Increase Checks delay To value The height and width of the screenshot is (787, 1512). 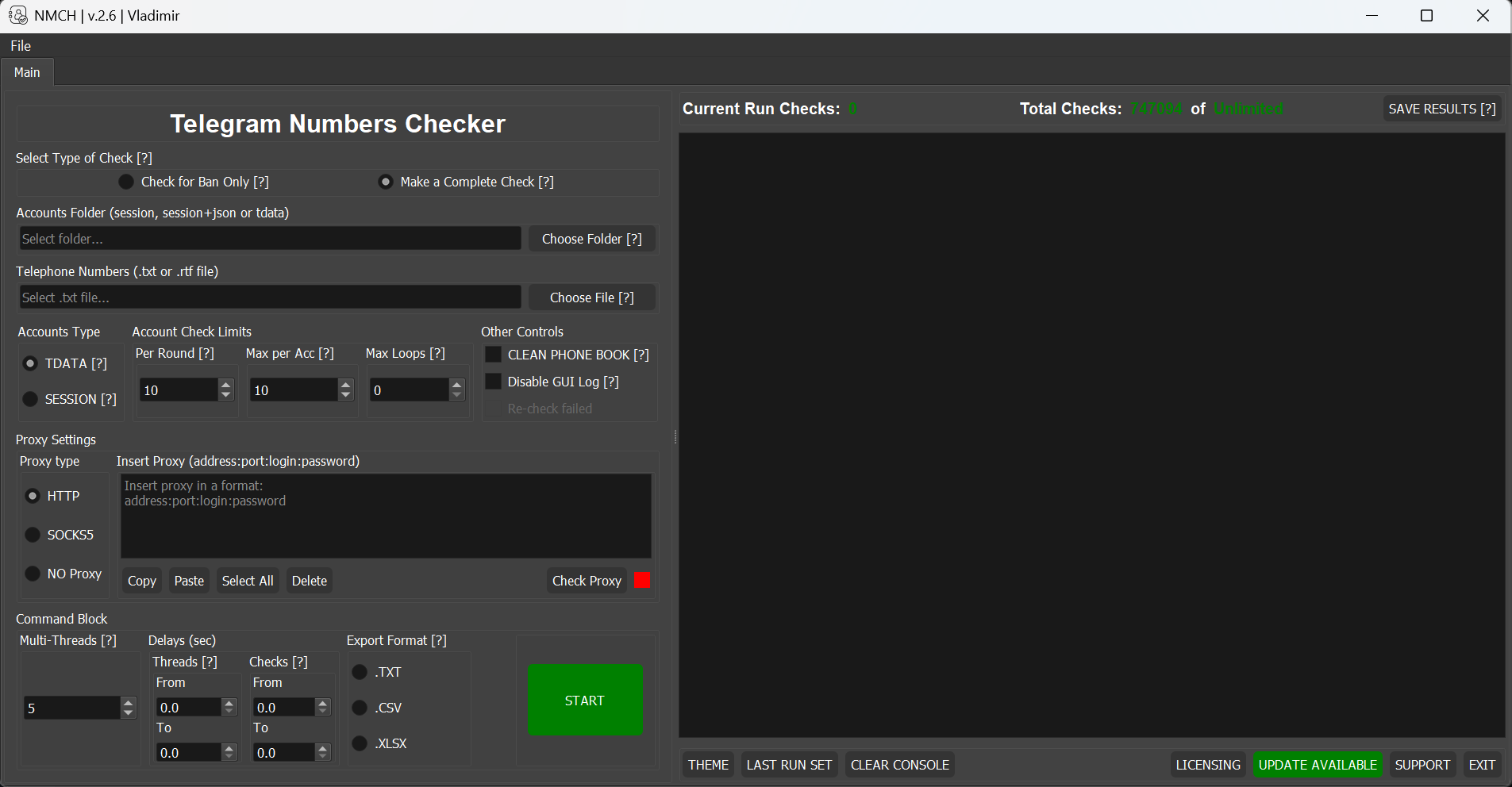pos(322,748)
